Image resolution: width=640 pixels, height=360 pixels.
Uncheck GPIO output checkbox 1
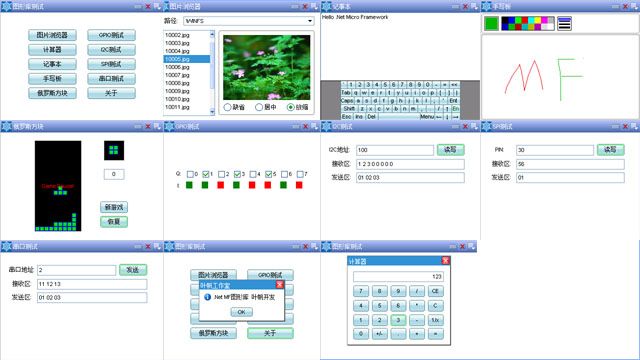tap(206, 174)
